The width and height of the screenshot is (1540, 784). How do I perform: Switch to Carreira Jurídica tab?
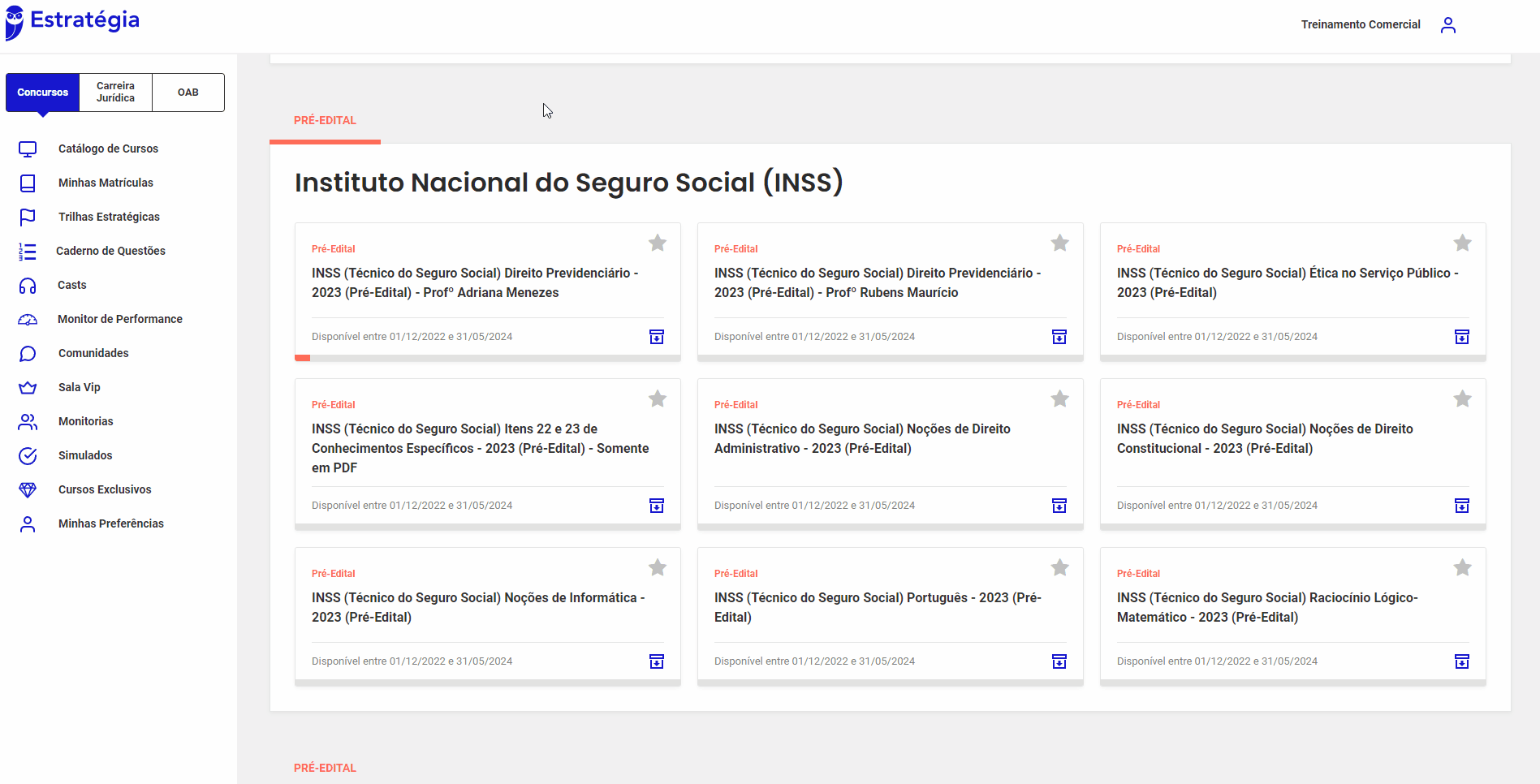click(x=116, y=93)
